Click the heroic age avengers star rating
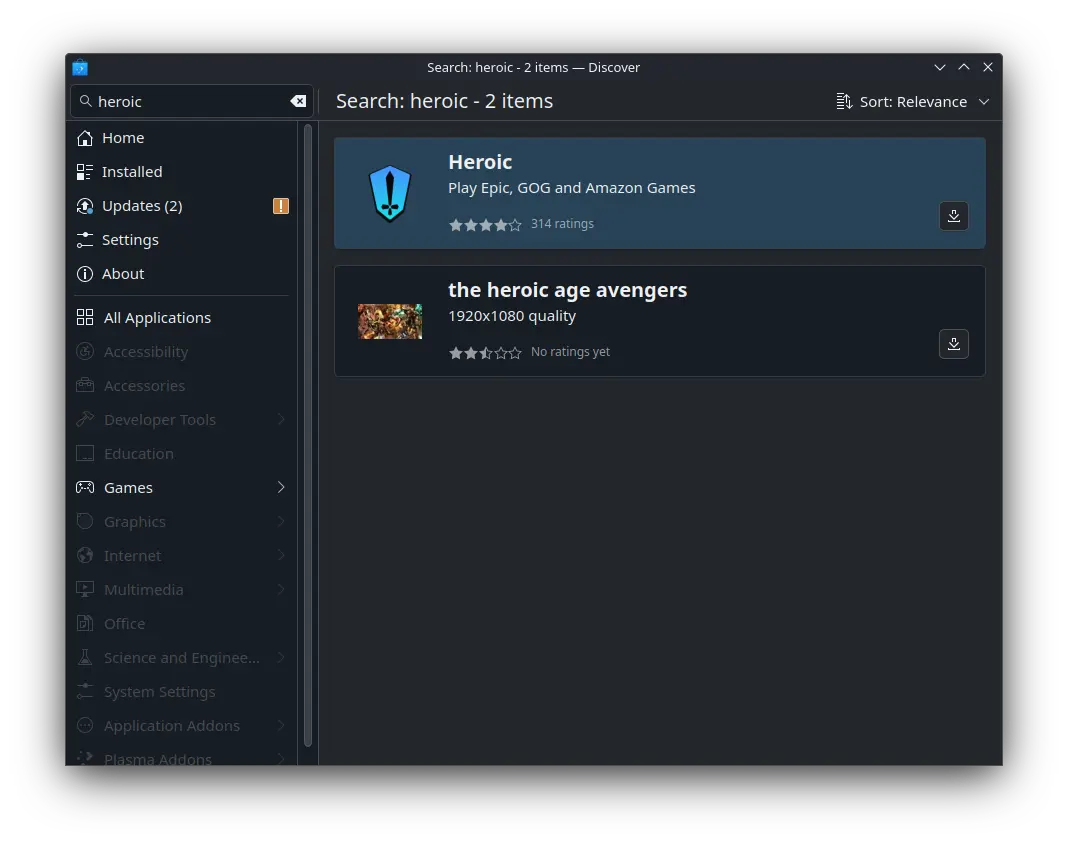The width and height of the screenshot is (1068, 843). pyautogui.click(x=485, y=353)
